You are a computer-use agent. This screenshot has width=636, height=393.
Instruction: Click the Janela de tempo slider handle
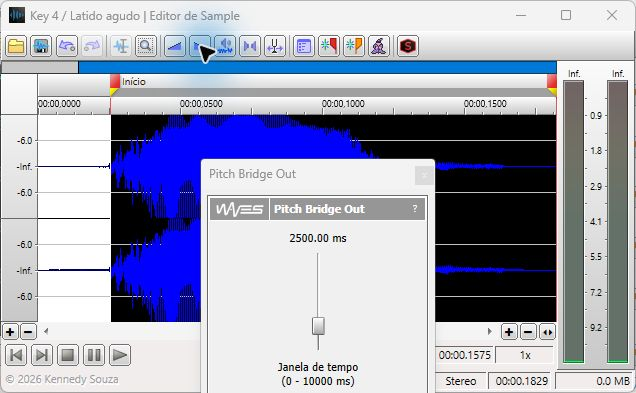point(318,326)
